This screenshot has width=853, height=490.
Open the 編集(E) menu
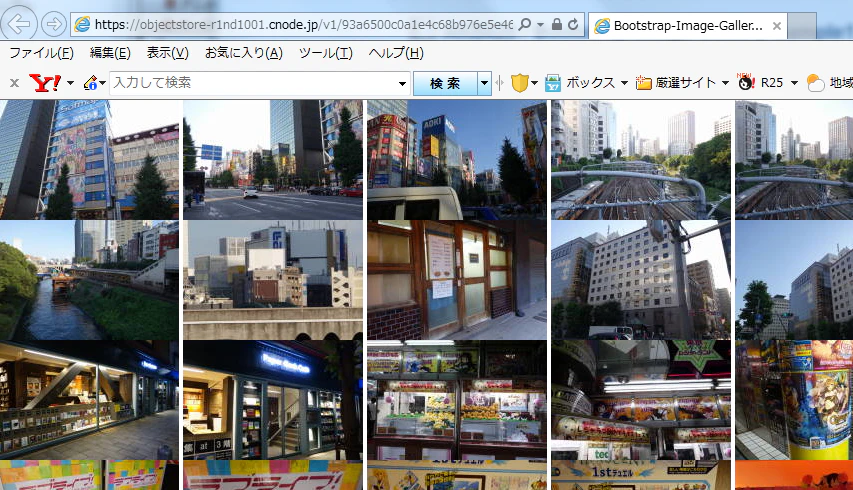pyautogui.click(x=110, y=53)
